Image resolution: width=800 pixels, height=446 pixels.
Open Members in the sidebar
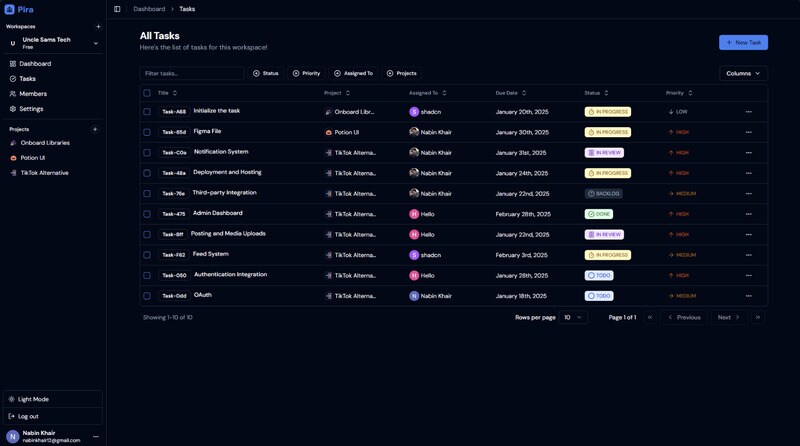(32, 94)
